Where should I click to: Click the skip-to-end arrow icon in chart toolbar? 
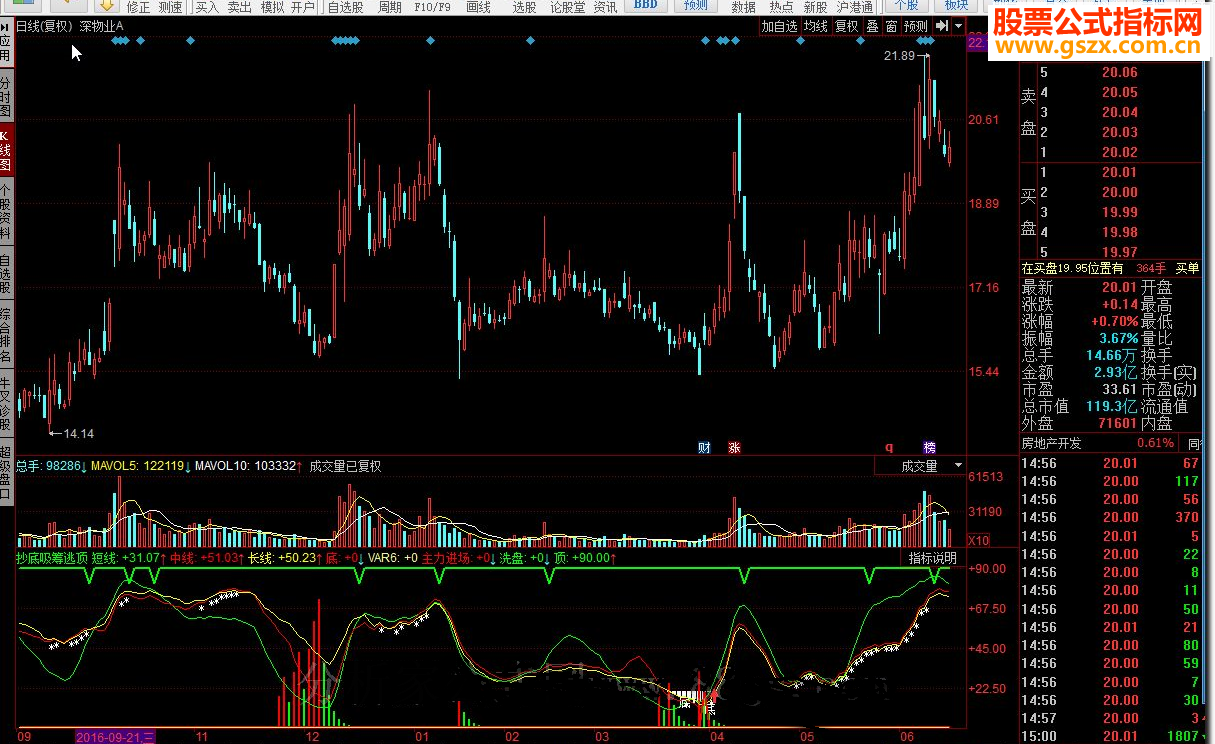[x=942, y=26]
